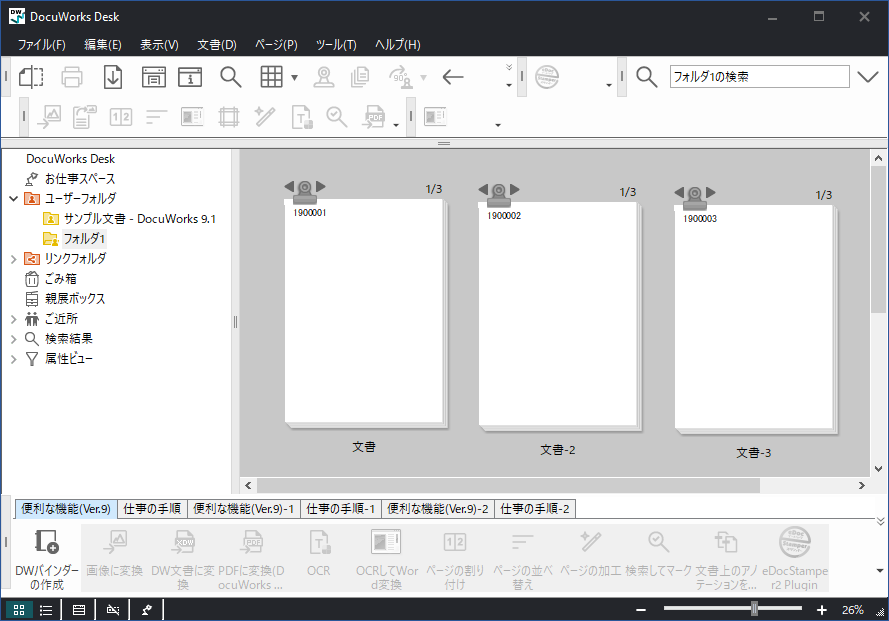889x621 pixels.
Task: Open search options chevron dropdown
Action: pos(867,77)
